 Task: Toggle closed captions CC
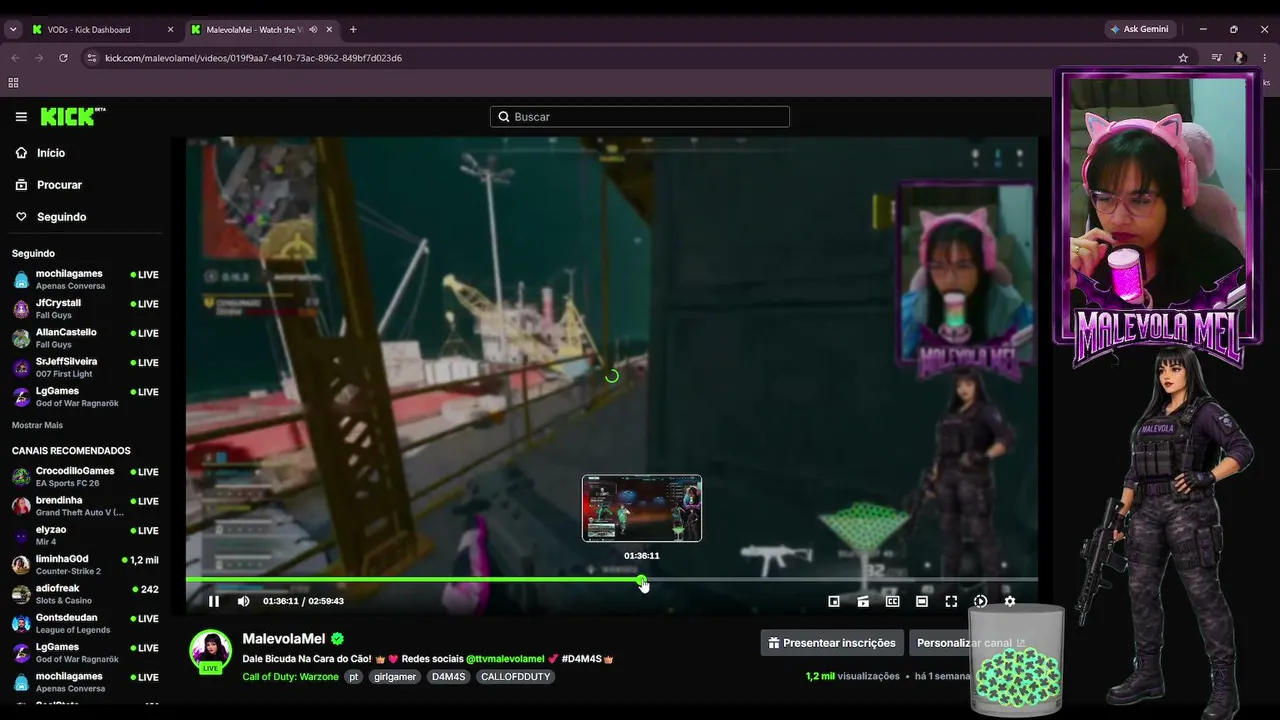tap(893, 601)
